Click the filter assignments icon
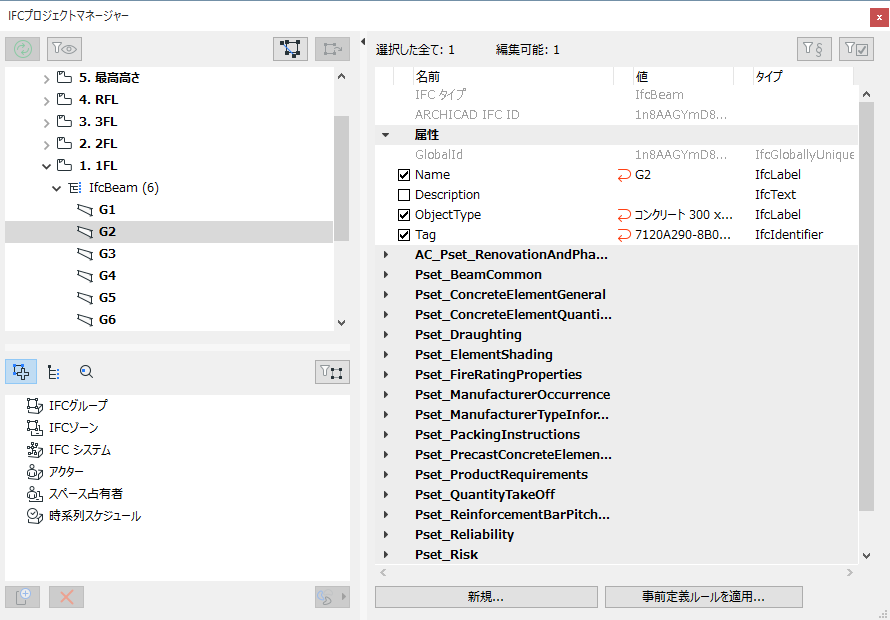Screen dimensions: 890x620 [333, 372]
